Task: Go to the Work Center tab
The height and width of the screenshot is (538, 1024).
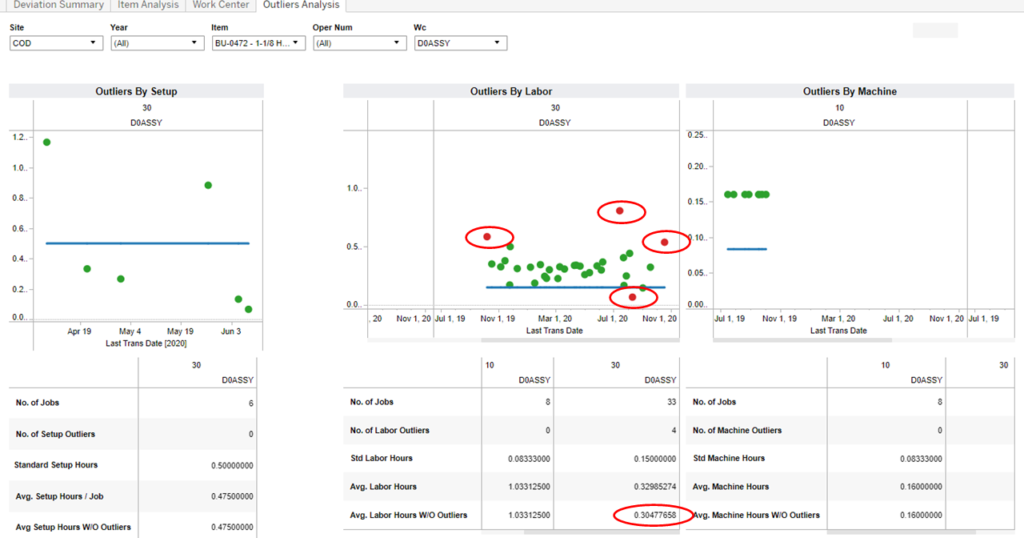Action: (x=221, y=5)
